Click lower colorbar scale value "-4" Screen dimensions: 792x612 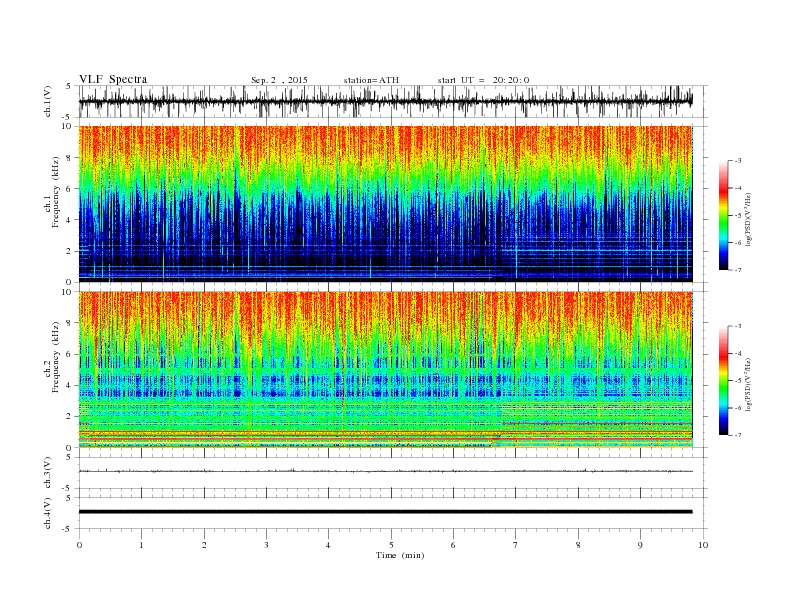pos(738,353)
